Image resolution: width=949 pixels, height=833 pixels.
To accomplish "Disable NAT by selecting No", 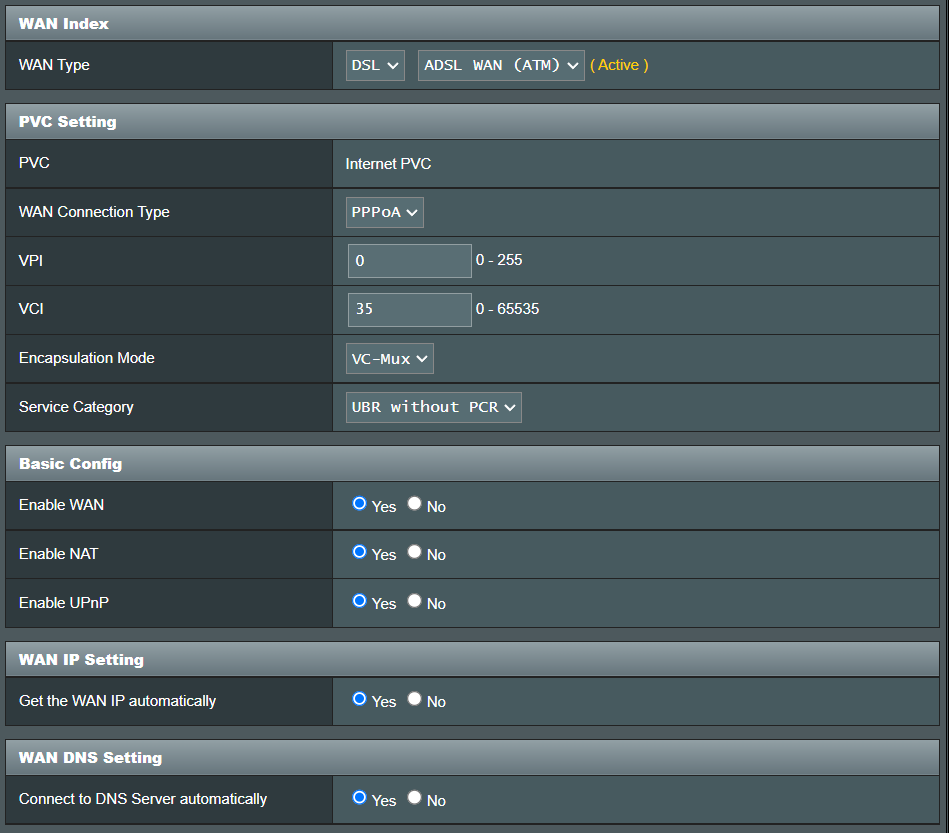I will 414,552.
